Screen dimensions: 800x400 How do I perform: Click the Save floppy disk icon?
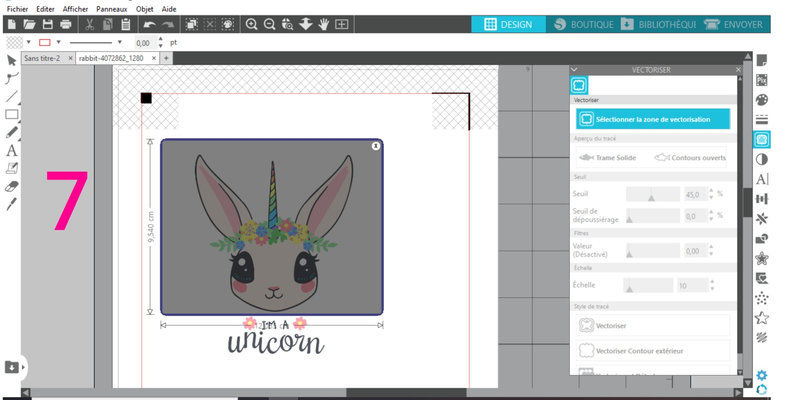46,23
